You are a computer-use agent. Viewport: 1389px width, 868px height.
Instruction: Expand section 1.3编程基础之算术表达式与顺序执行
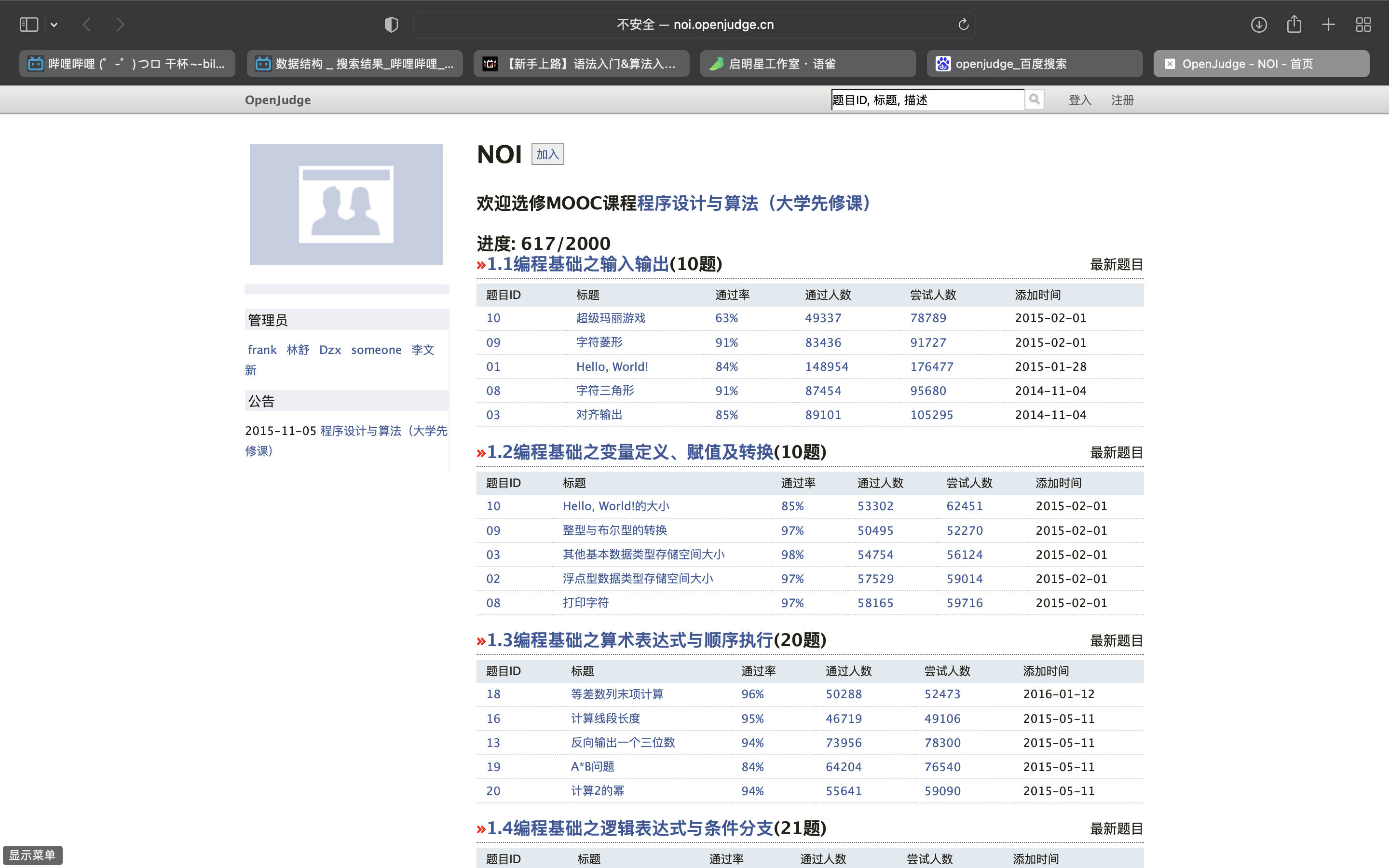point(630,640)
